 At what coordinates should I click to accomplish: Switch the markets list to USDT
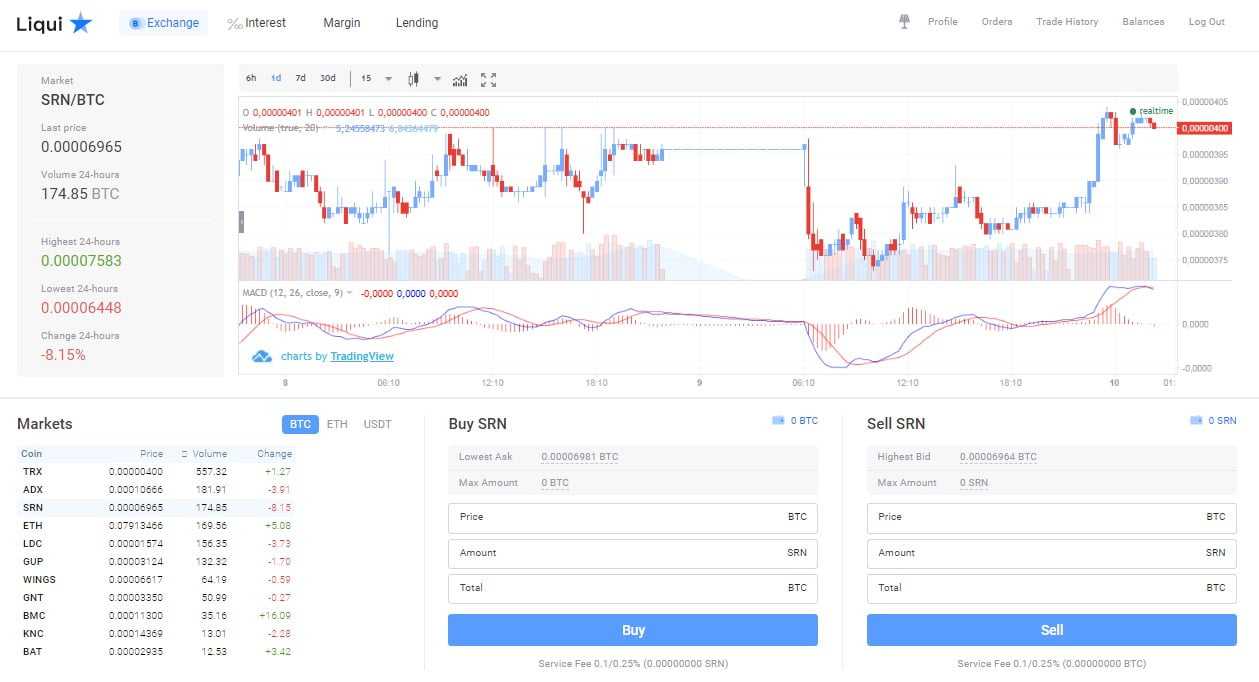point(377,424)
